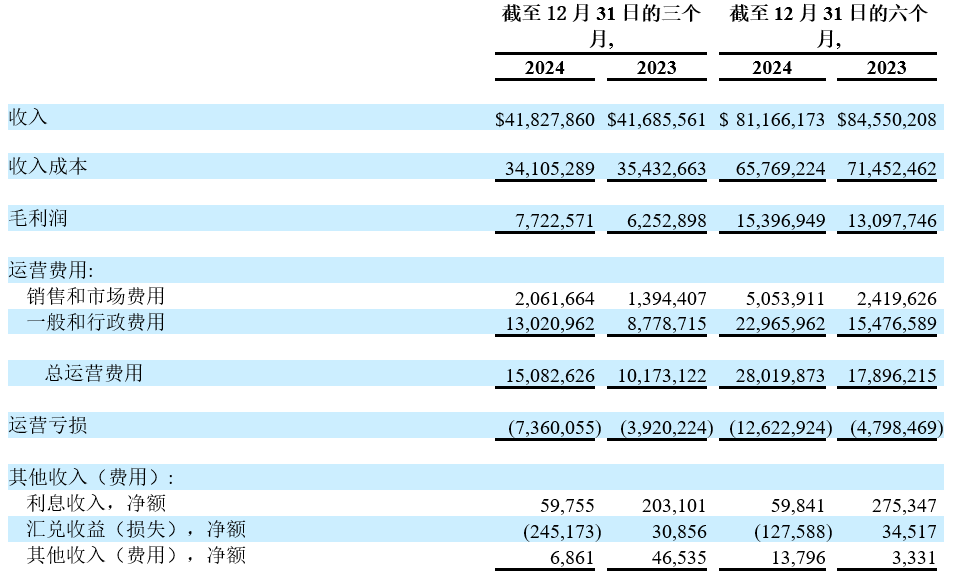Select the 收入成本 row label

(48, 166)
